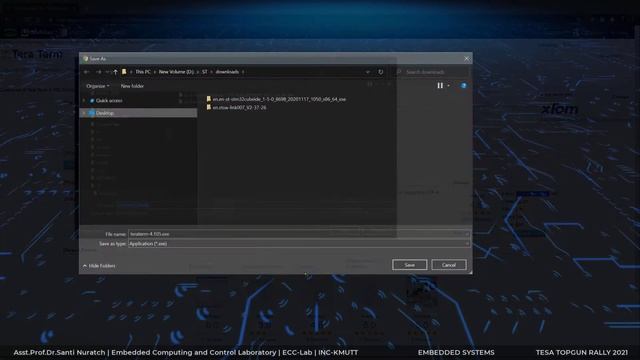The height and width of the screenshot is (360, 640).
Task: Expand the Quick access tree node
Action: pos(84,100)
